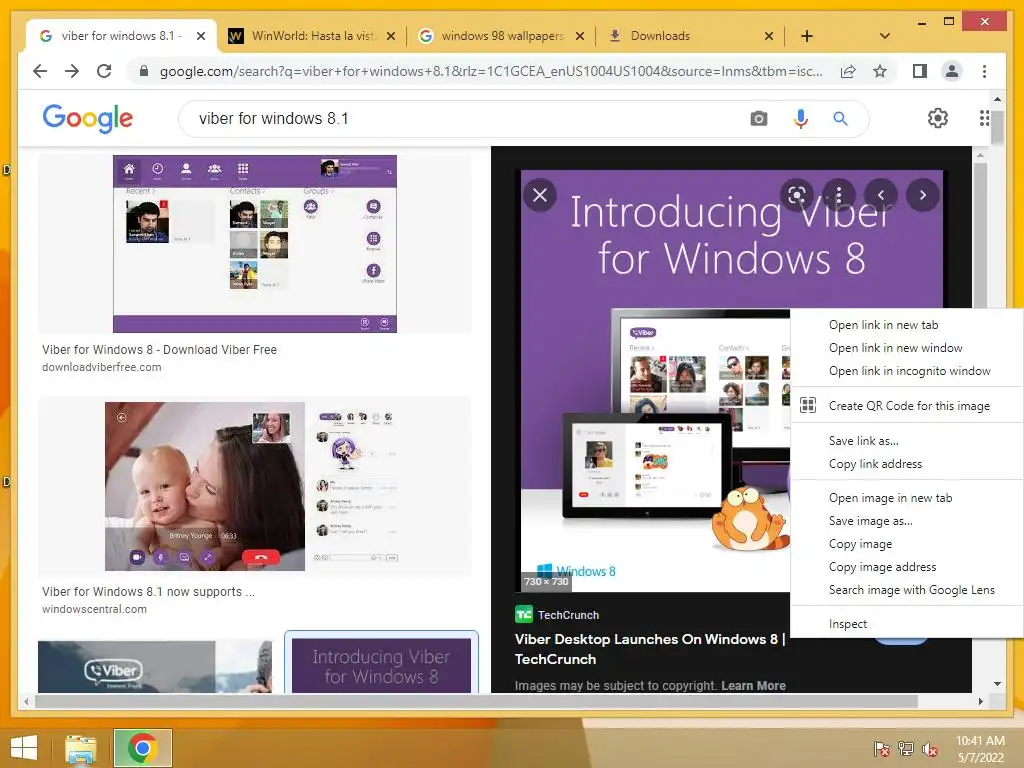The image size is (1024, 768).
Task: Reload the current page
Action: 104,71
